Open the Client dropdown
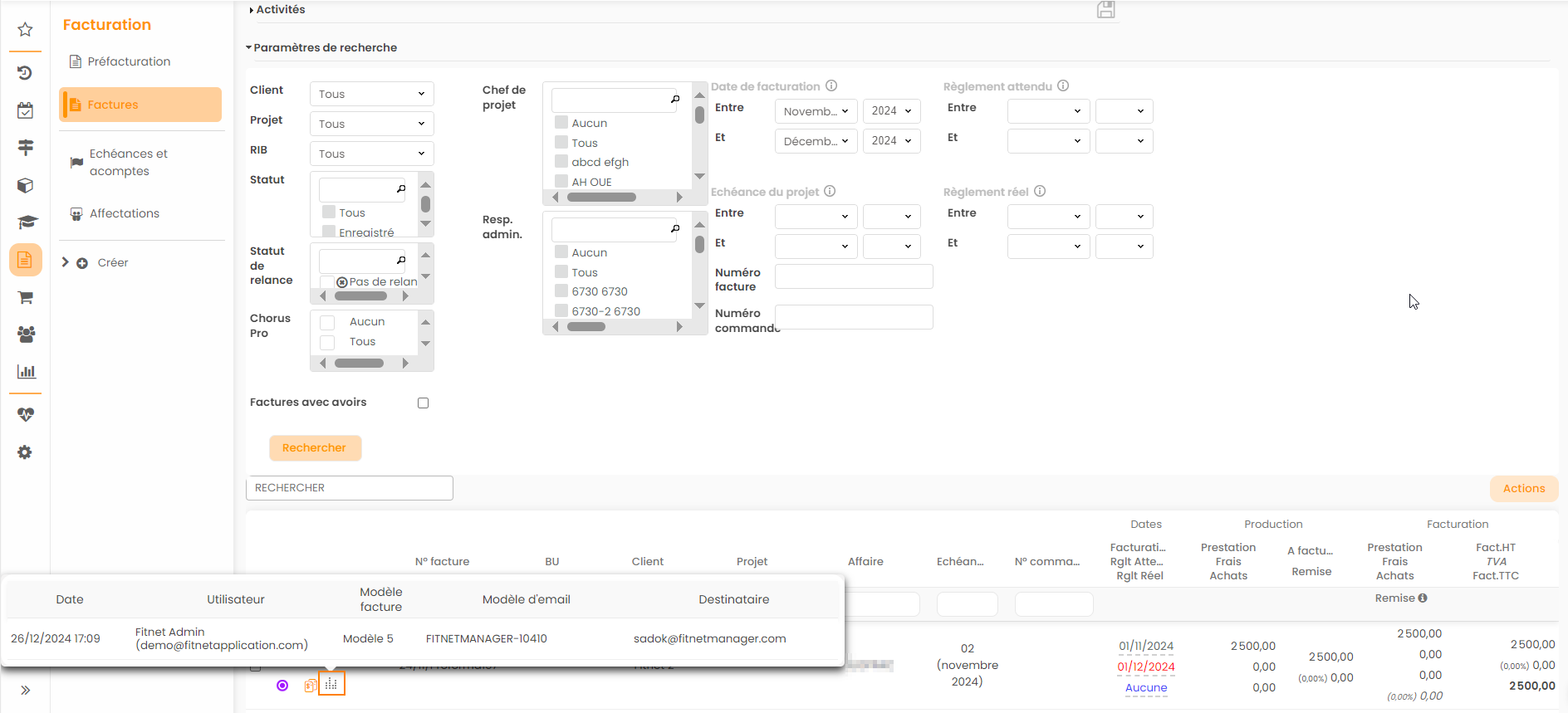This screenshot has width=1568, height=713. pos(371,94)
